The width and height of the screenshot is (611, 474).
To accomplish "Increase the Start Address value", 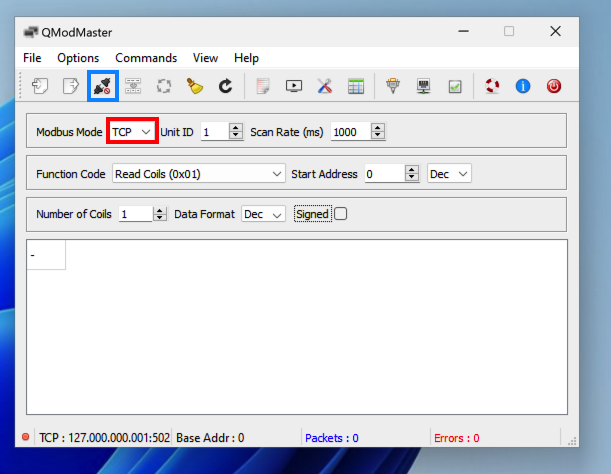I will (412, 170).
